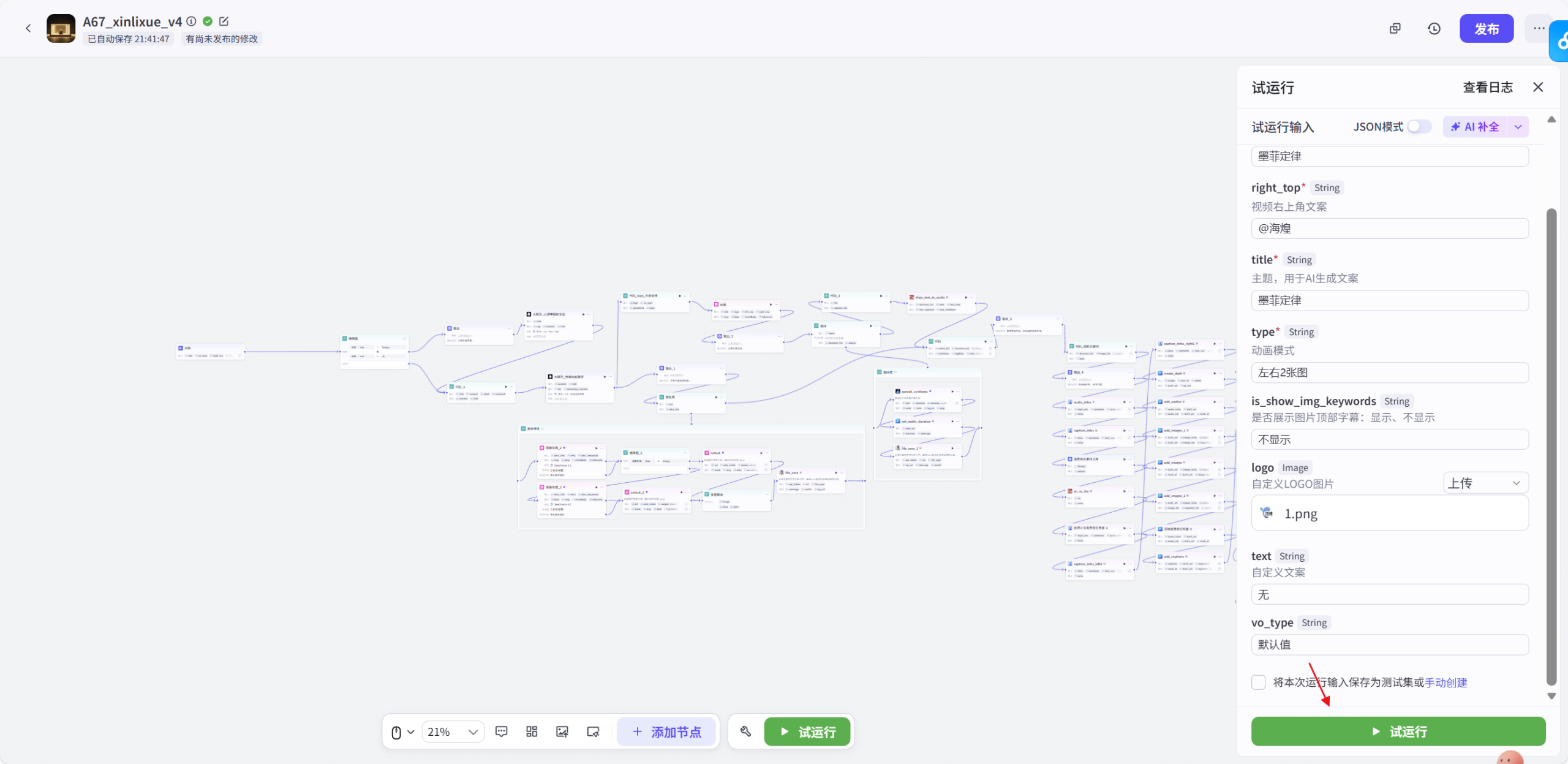The width and height of the screenshot is (1568, 764).
Task: Click the comment bubble icon in the bottom toolbar
Action: click(x=501, y=732)
